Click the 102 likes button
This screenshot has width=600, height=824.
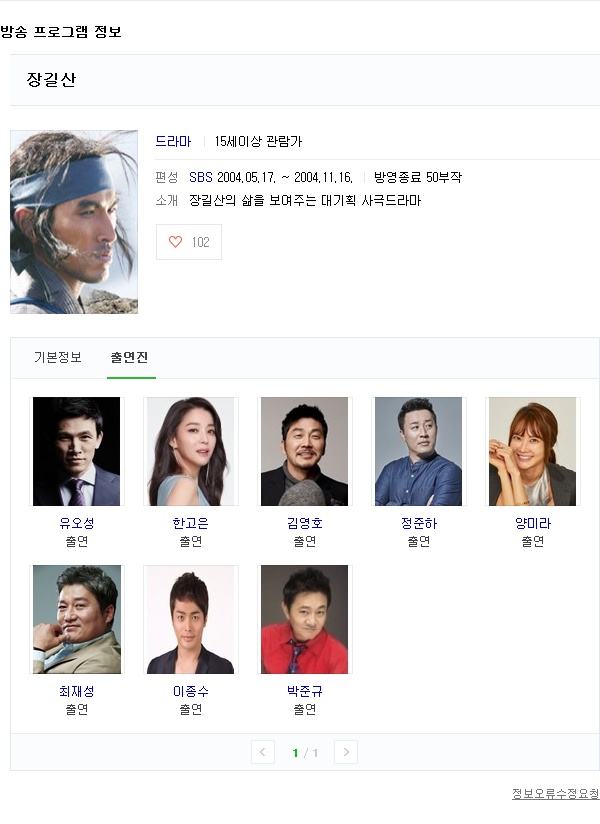pyautogui.click(x=189, y=242)
